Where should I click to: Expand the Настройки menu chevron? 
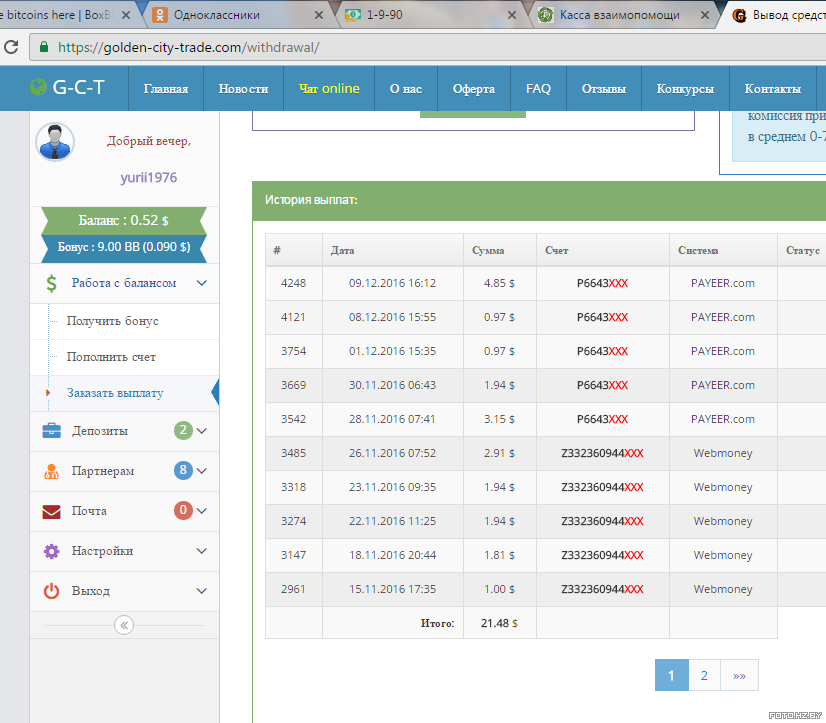pyautogui.click(x=202, y=551)
